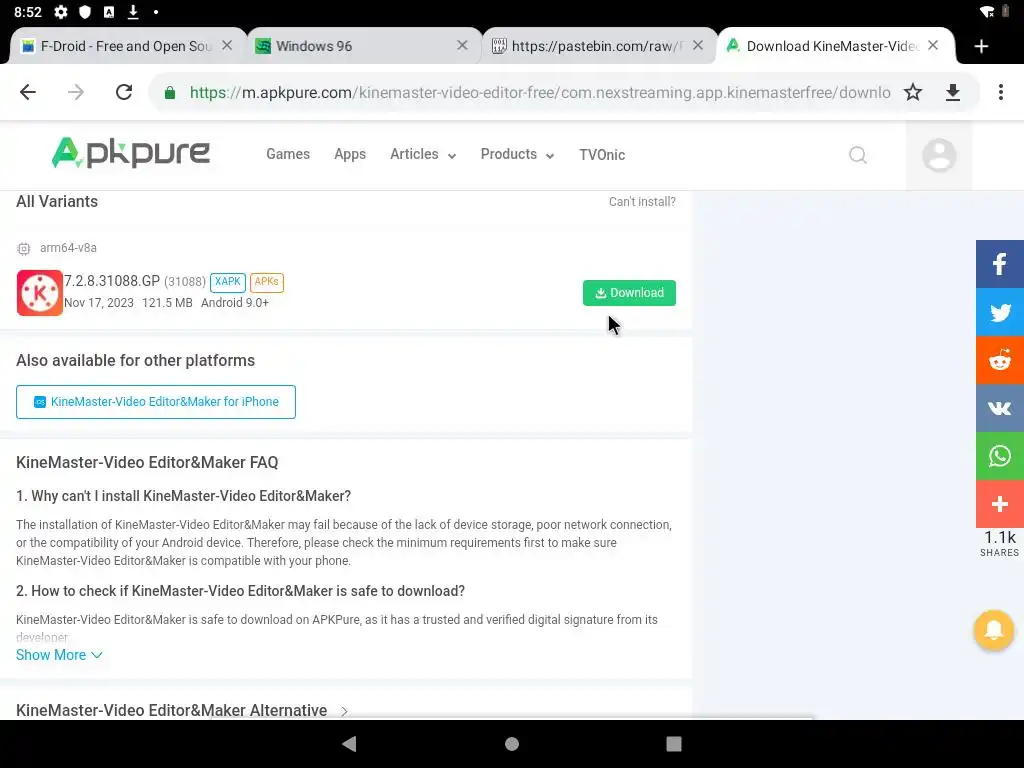The width and height of the screenshot is (1024, 768).
Task: Click the yellow notification bell
Action: [993, 630]
